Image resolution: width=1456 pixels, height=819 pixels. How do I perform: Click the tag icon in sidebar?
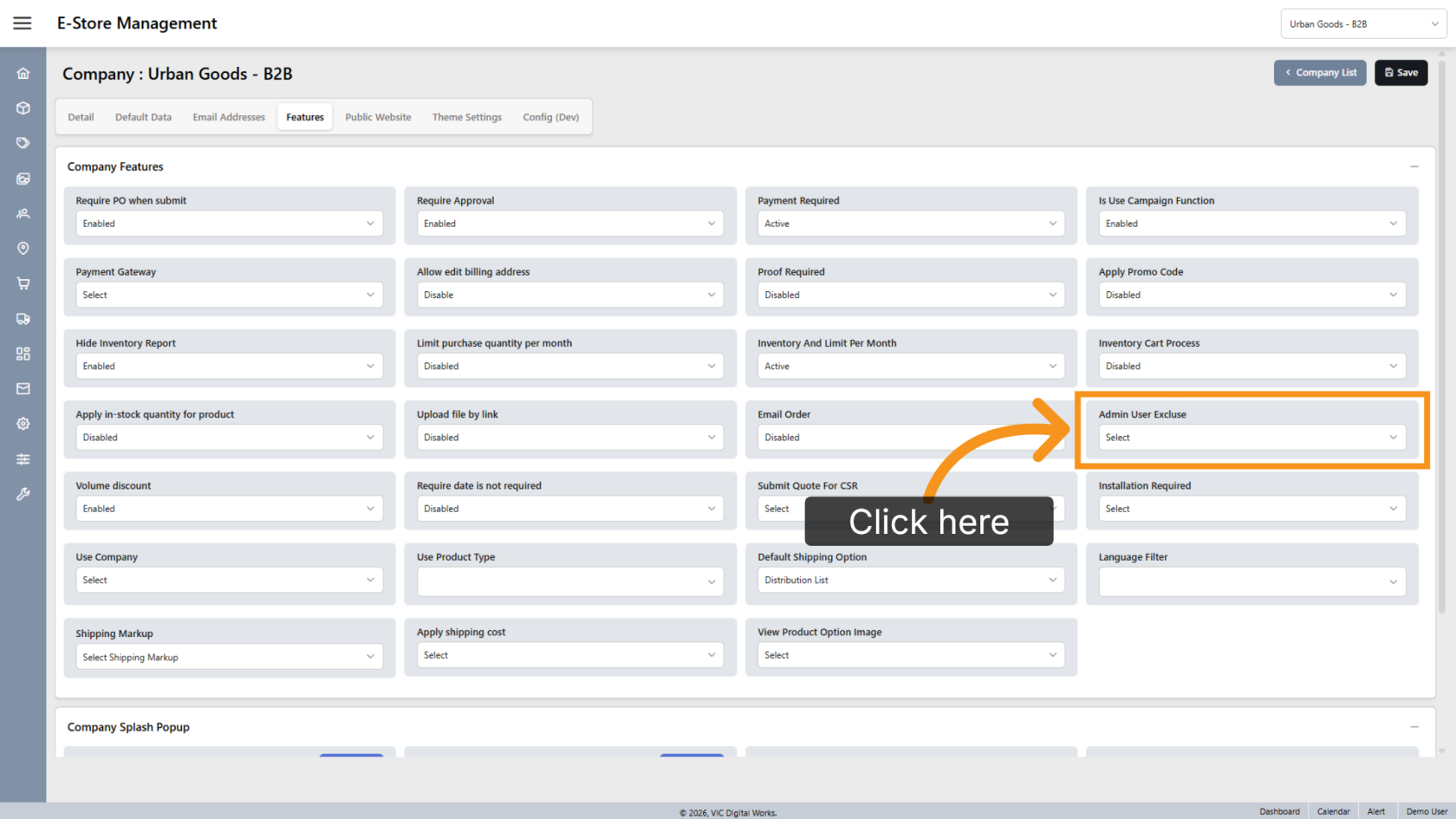tap(23, 143)
